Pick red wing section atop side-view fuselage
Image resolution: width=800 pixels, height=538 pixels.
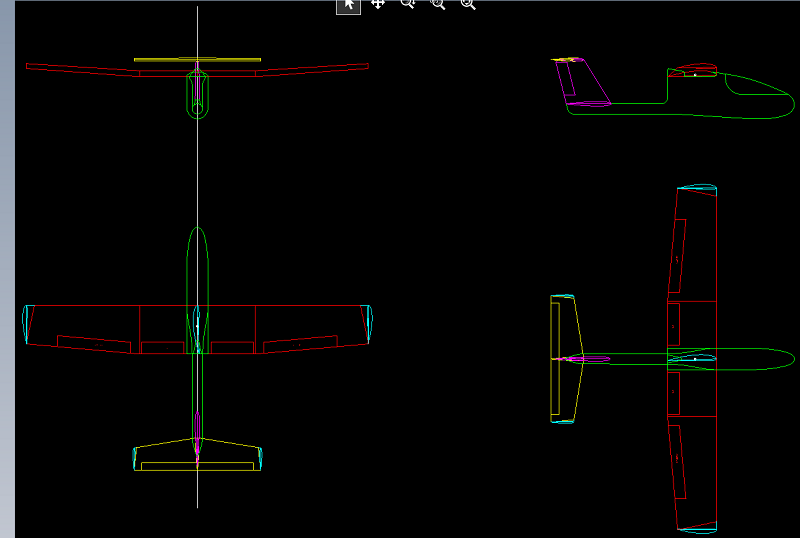pos(694,71)
